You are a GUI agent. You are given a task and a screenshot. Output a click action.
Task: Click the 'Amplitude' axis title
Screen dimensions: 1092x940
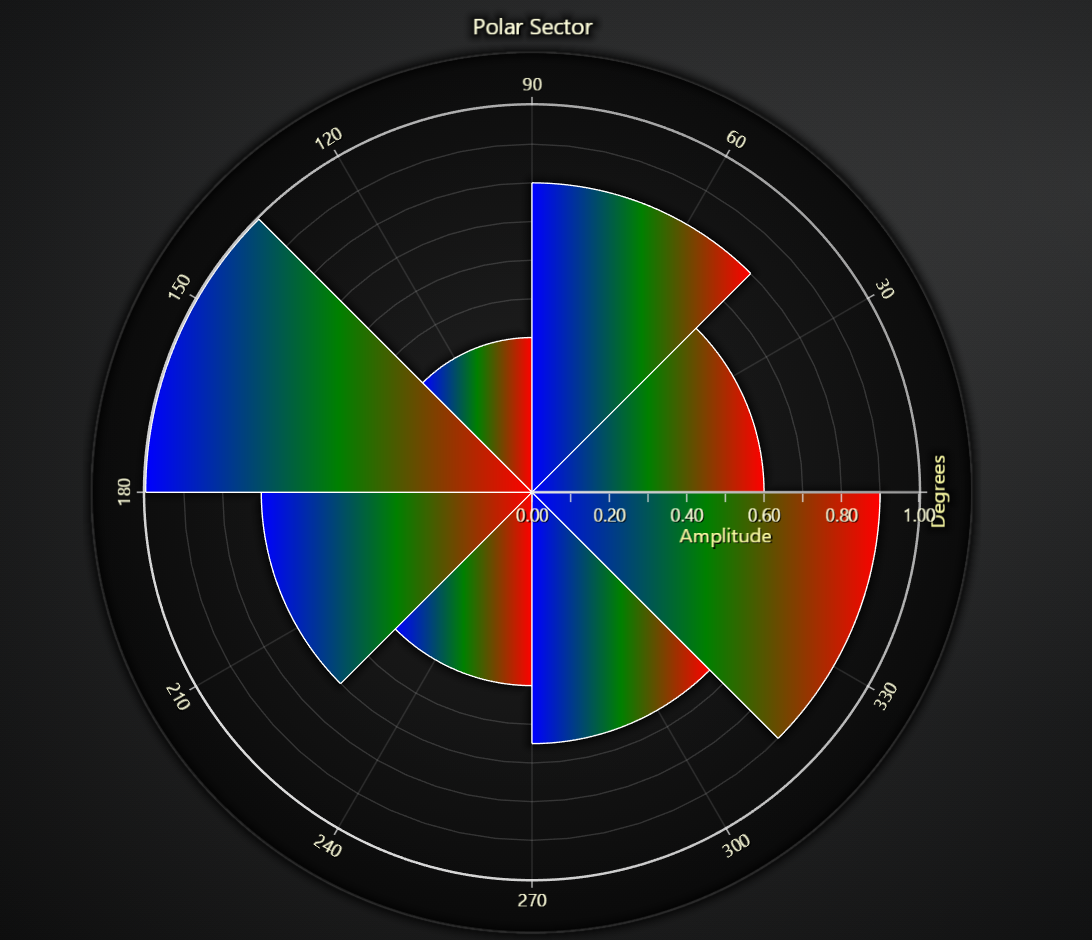click(725, 536)
